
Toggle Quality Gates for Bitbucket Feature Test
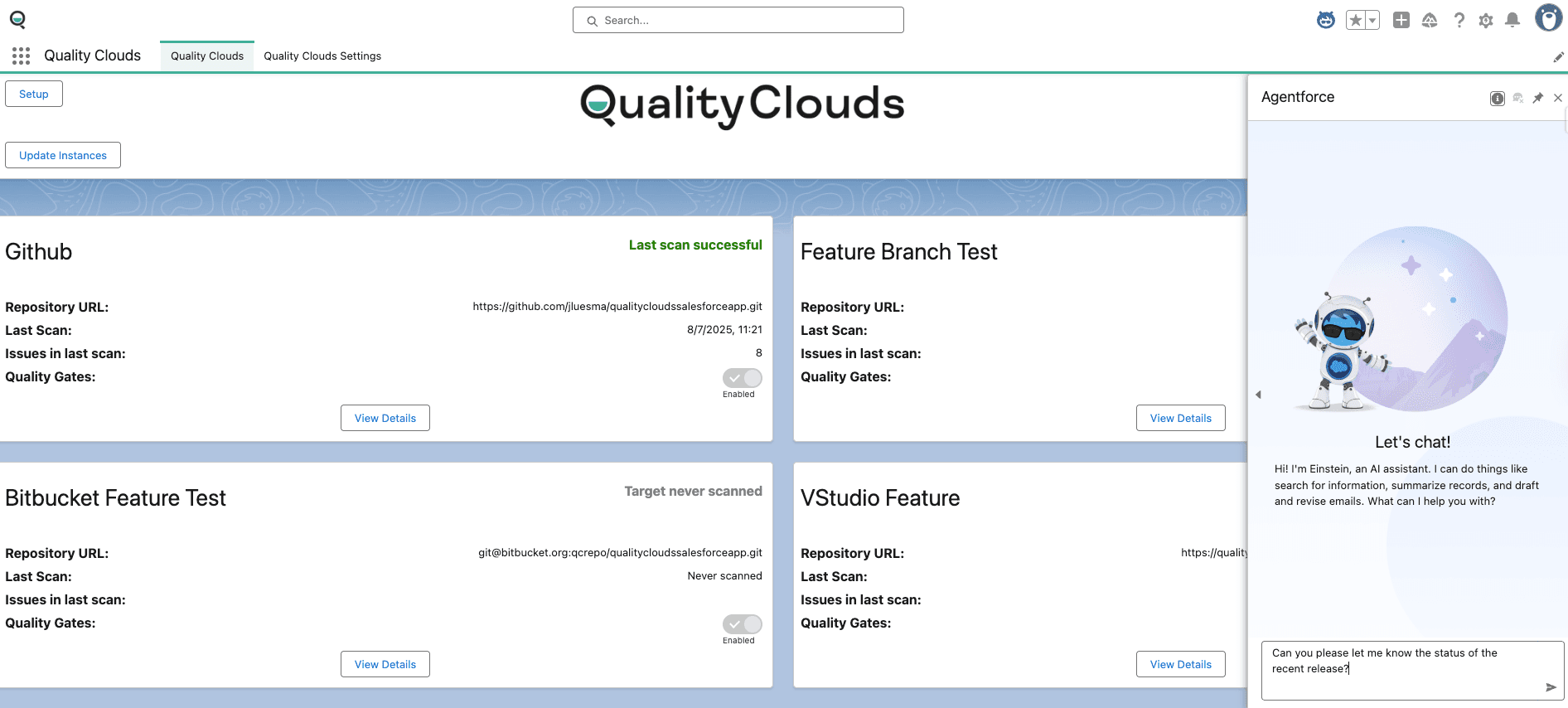point(742,624)
